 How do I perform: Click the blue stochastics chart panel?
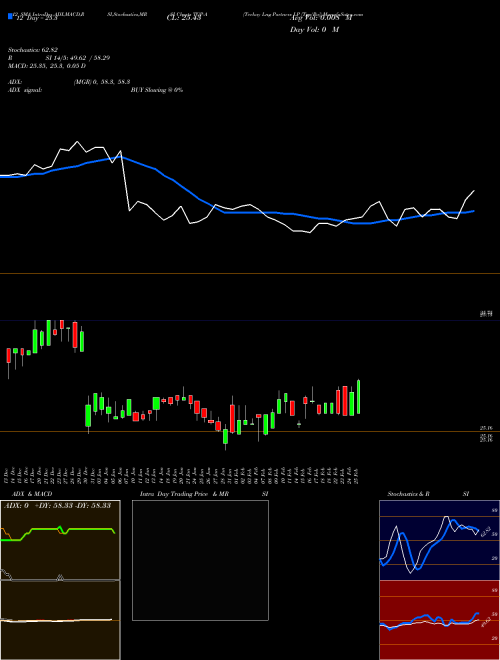tap(439, 540)
